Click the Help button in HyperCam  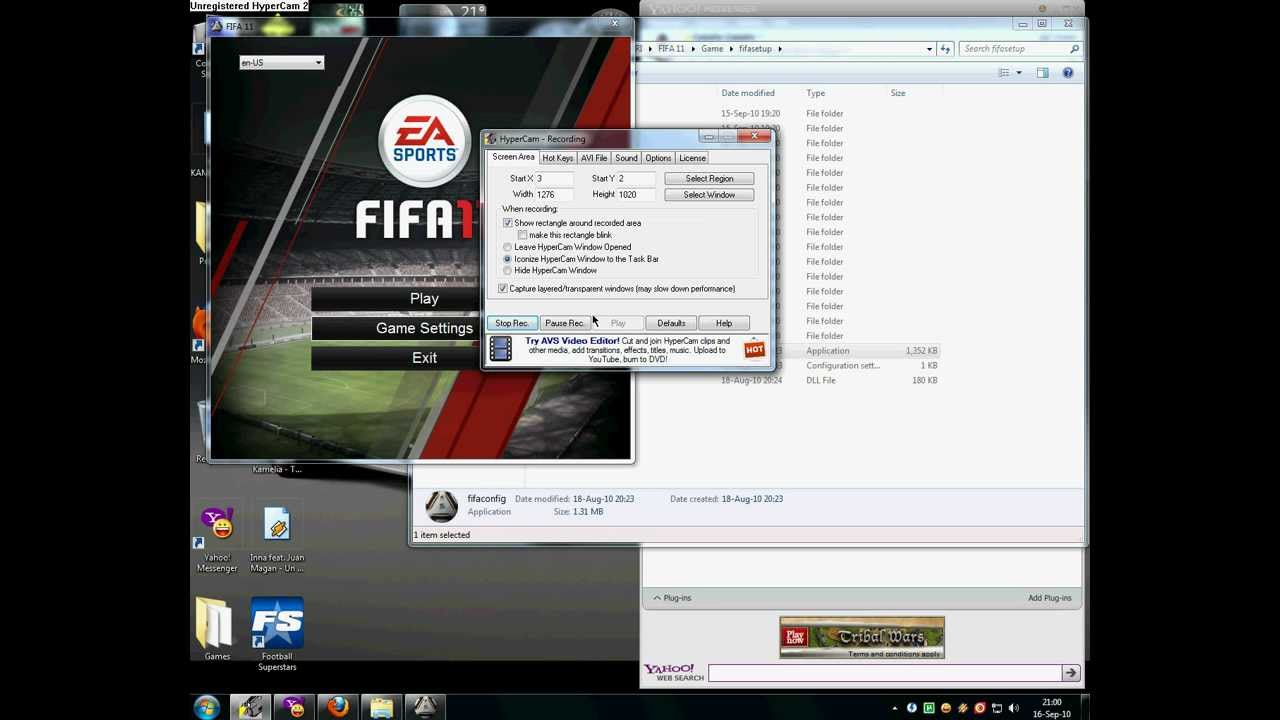(724, 323)
